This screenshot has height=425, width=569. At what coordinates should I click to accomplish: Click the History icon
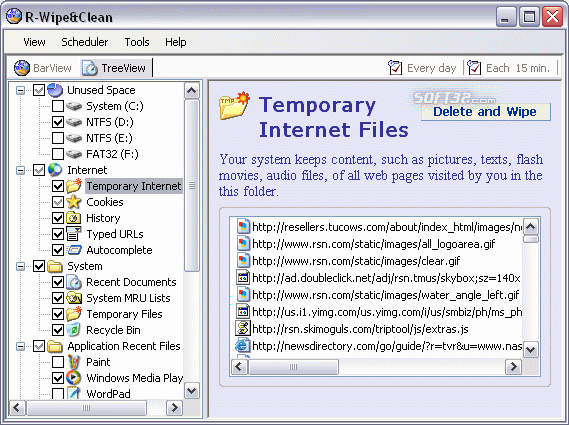74,218
